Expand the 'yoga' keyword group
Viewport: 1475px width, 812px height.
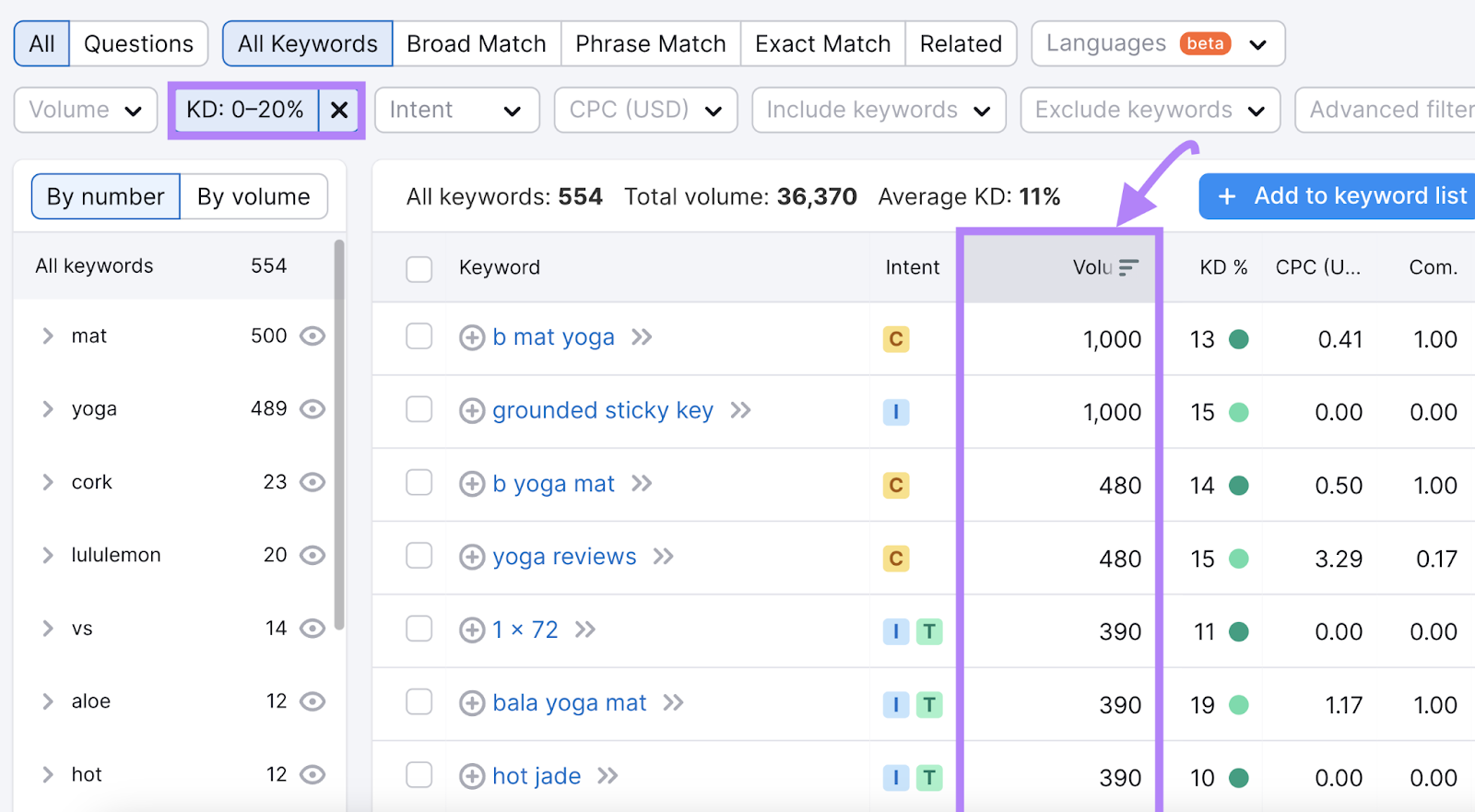48,408
